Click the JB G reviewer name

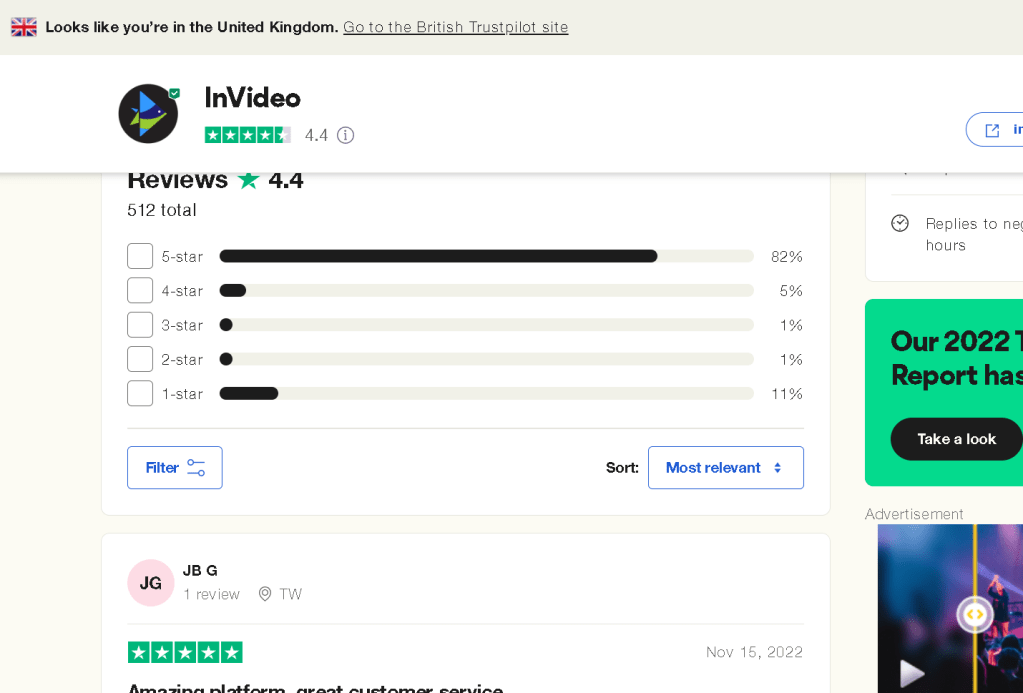pyautogui.click(x=200, y=570)
